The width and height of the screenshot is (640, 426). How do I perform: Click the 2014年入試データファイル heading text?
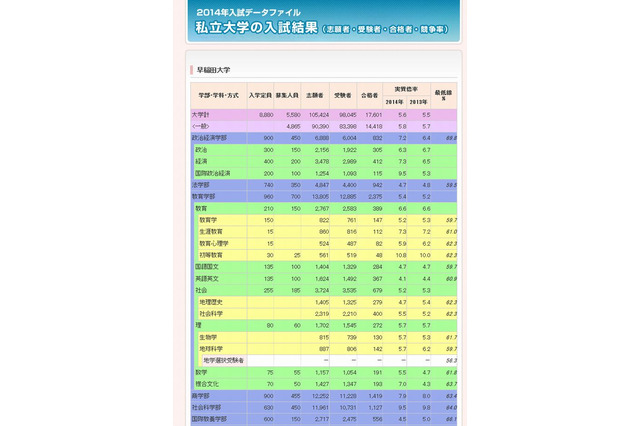point(249,13)
